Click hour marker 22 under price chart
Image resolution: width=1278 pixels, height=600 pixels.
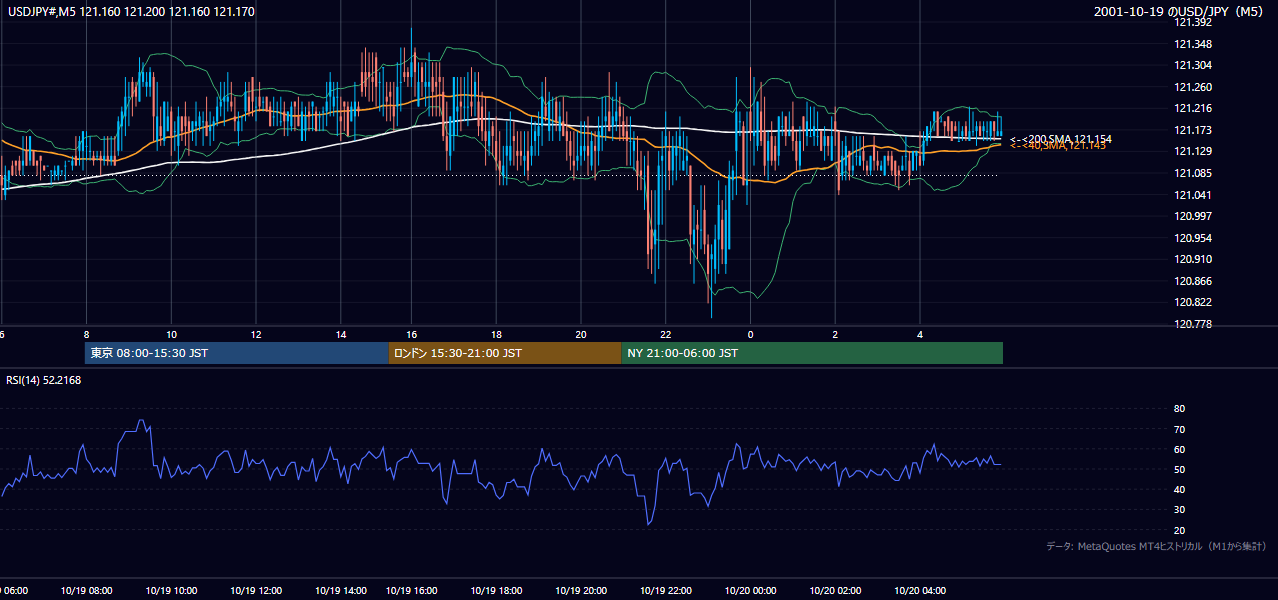click(x=666, y=334)
